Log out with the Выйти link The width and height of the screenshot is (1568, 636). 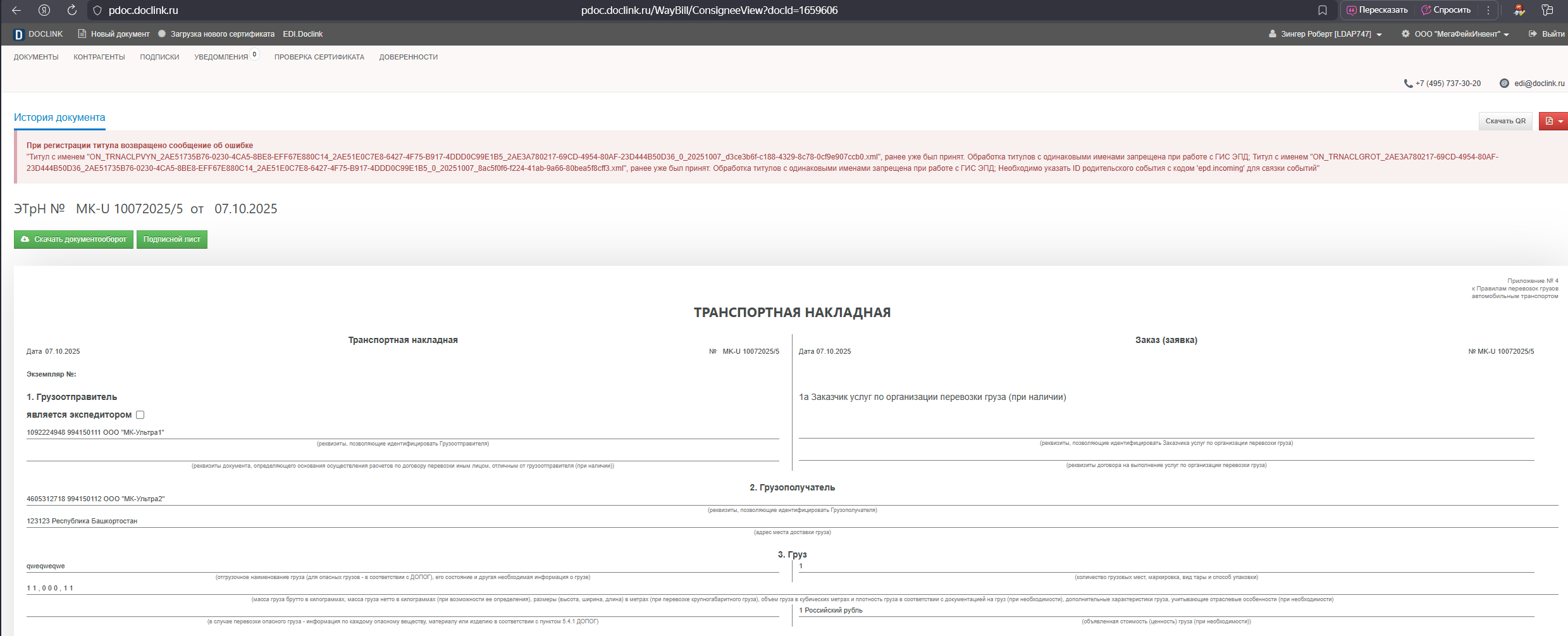1546,34
